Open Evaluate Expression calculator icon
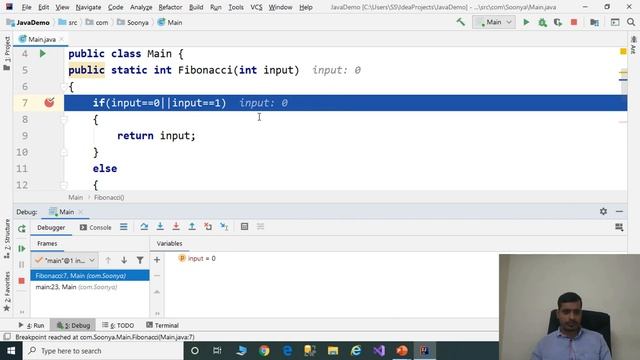The width and height of the screenshot is (640, 360). coord(244,227)
